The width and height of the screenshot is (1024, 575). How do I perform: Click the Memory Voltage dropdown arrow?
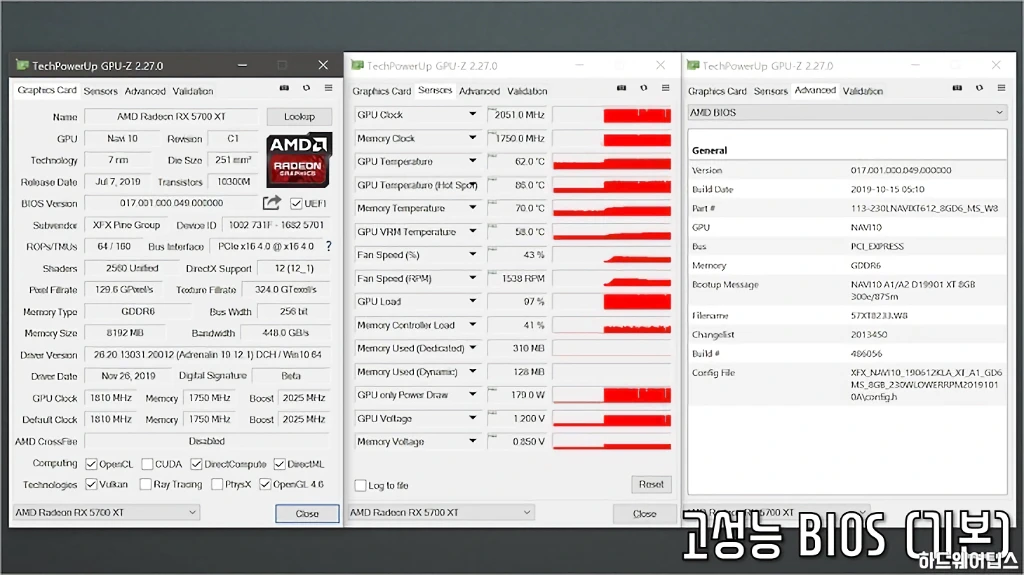(472, 442)
